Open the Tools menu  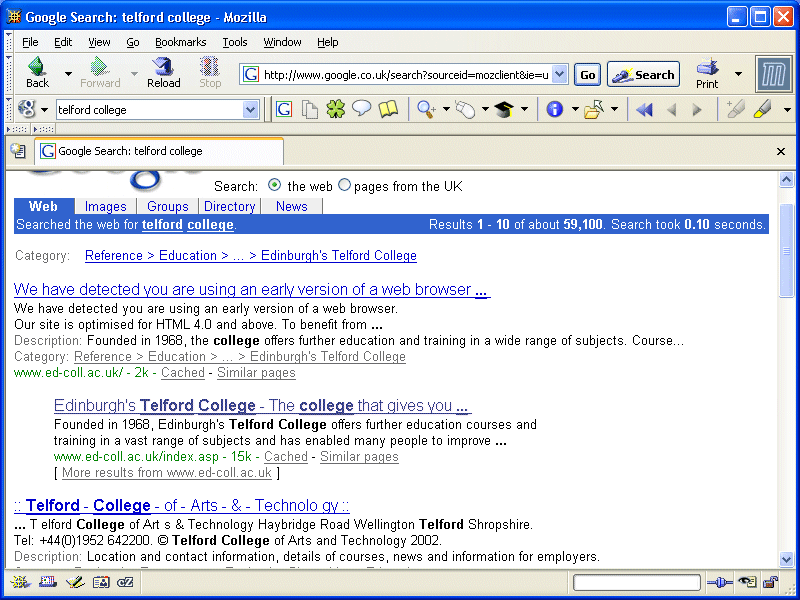pos(235,42)
